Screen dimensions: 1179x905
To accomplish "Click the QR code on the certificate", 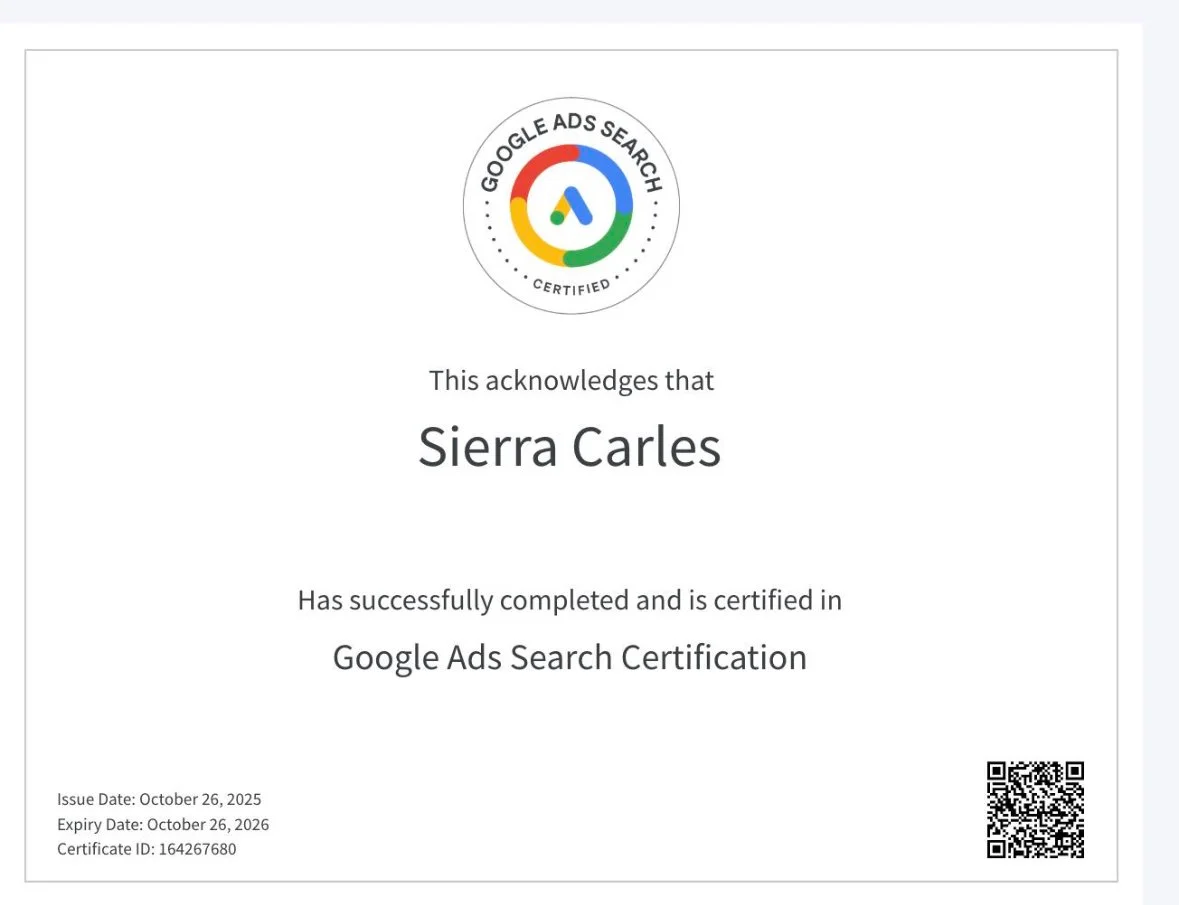I will pos(1035,810).
